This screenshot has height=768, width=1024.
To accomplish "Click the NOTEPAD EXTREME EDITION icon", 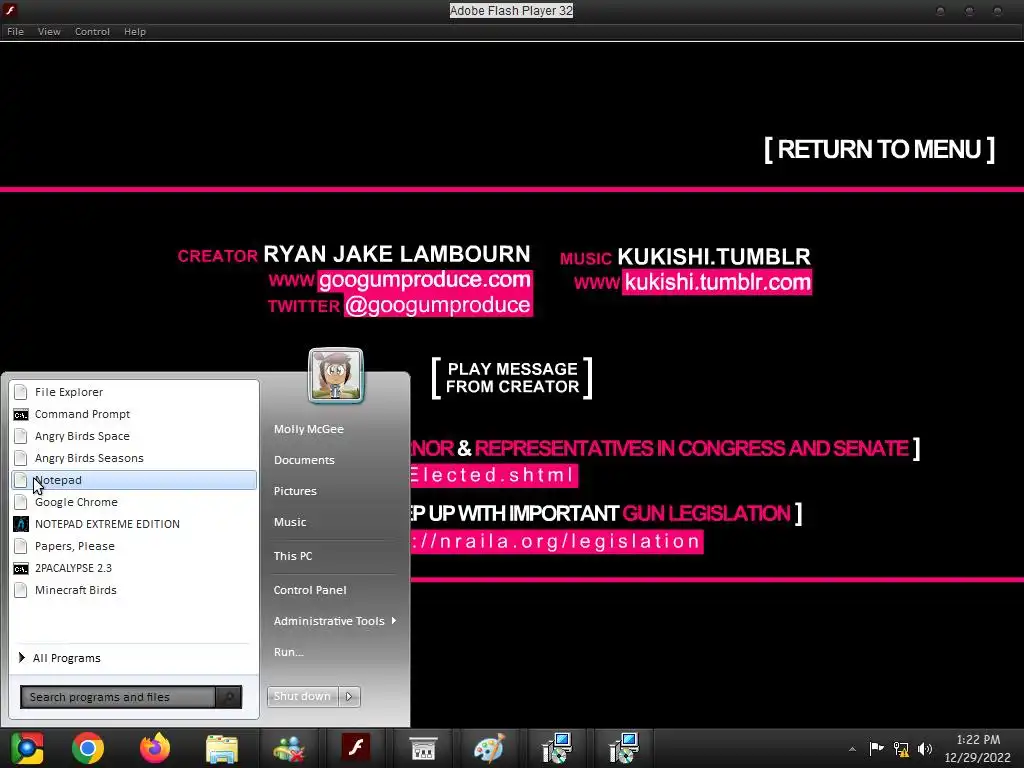I will 21,524.
